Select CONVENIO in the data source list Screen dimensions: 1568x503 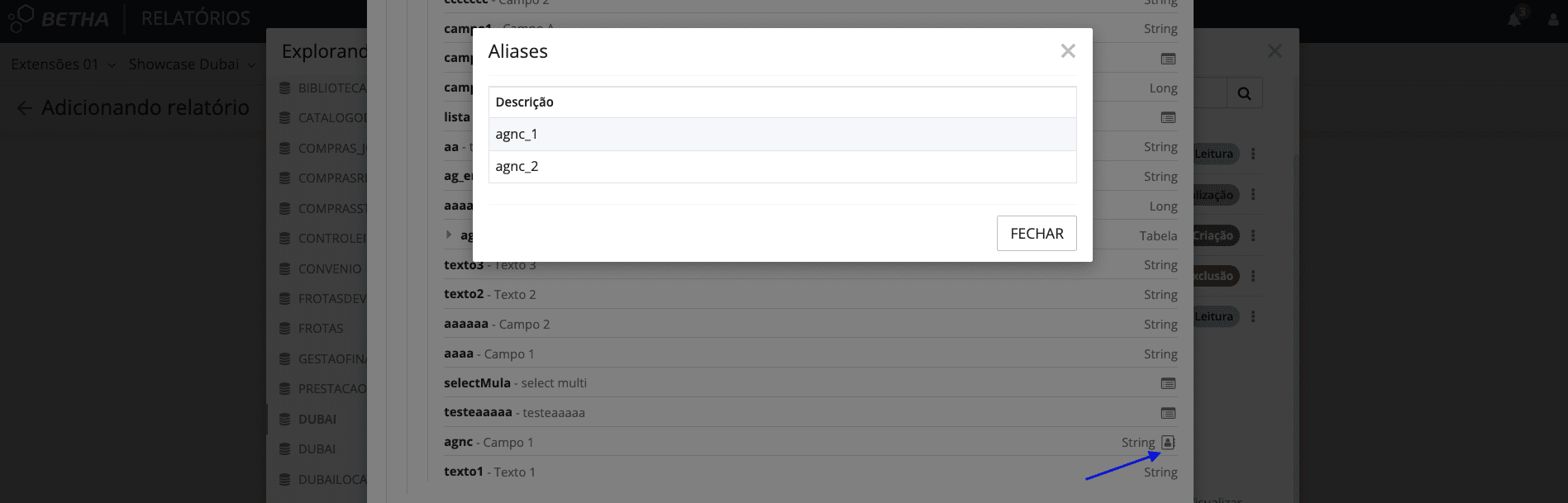(x=329, y=269)
